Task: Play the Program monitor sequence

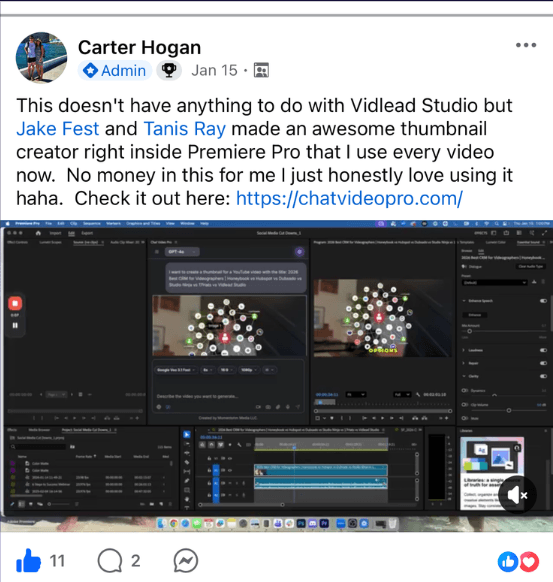Action: (x=382, y=418)
